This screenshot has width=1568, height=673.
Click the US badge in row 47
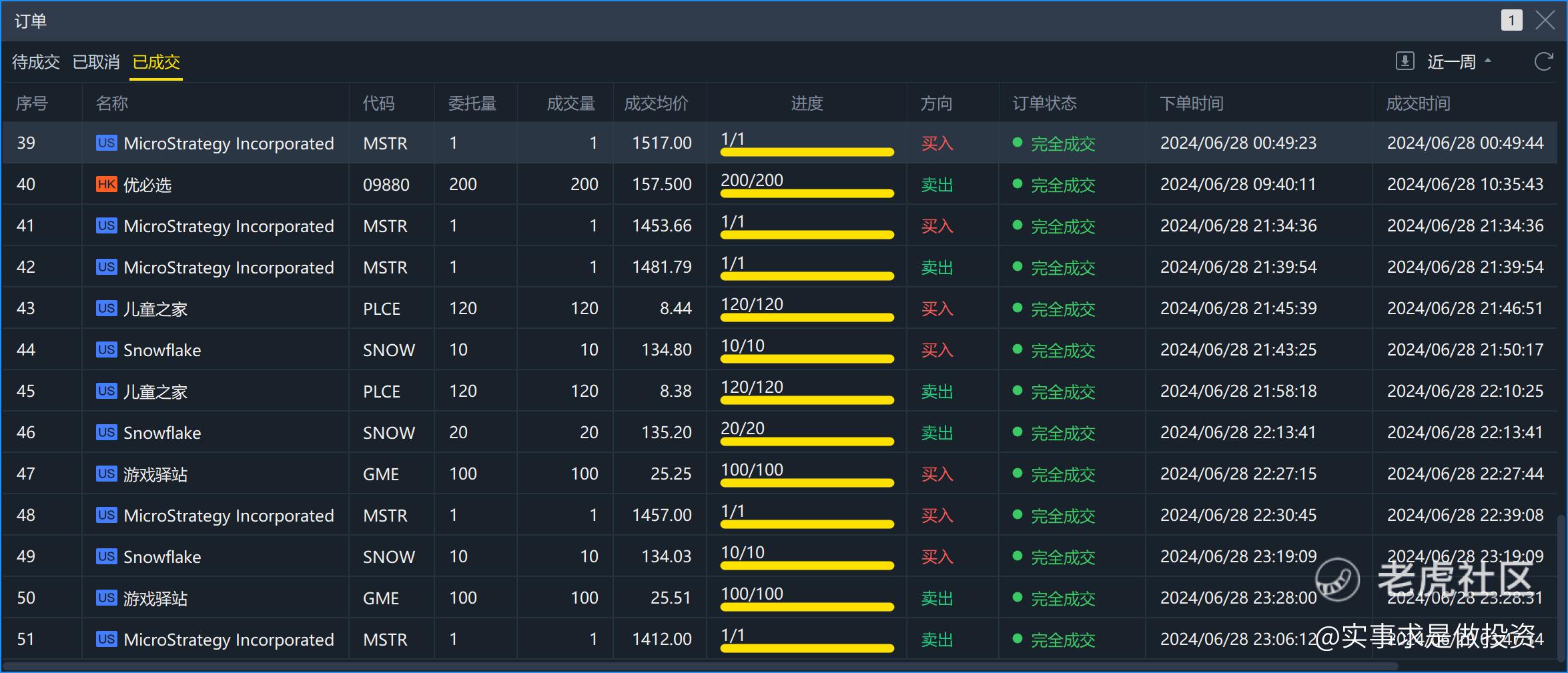[x=106, y=474]
